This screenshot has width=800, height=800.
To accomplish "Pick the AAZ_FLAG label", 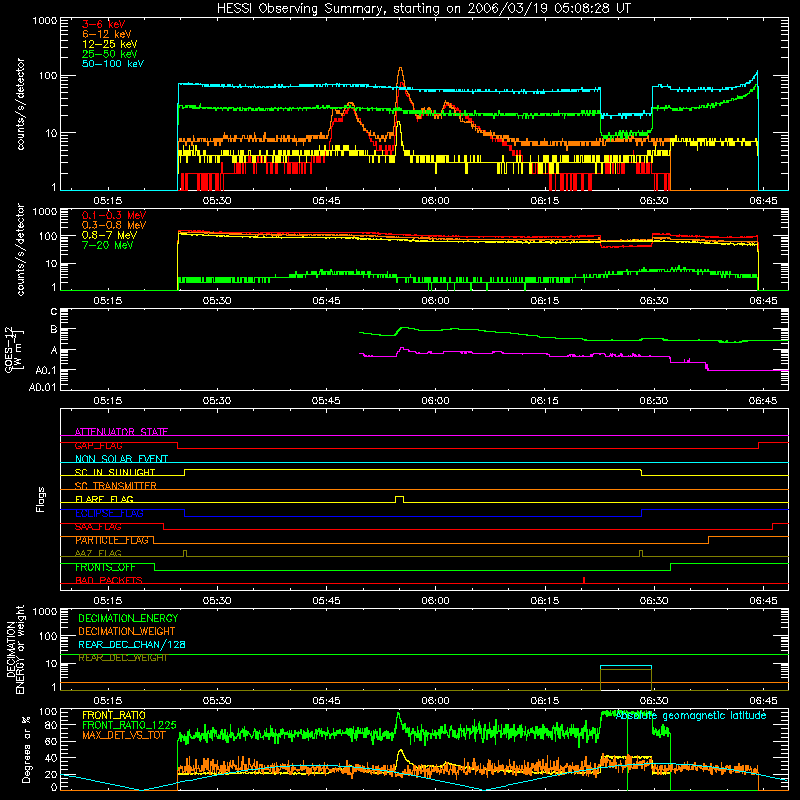I will coord(98,554).
